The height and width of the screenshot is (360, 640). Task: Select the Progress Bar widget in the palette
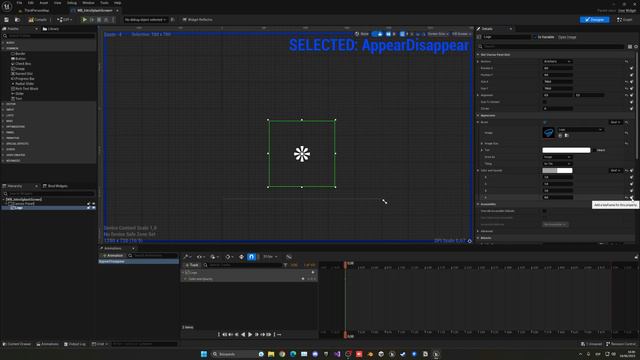tap(24, 78)
